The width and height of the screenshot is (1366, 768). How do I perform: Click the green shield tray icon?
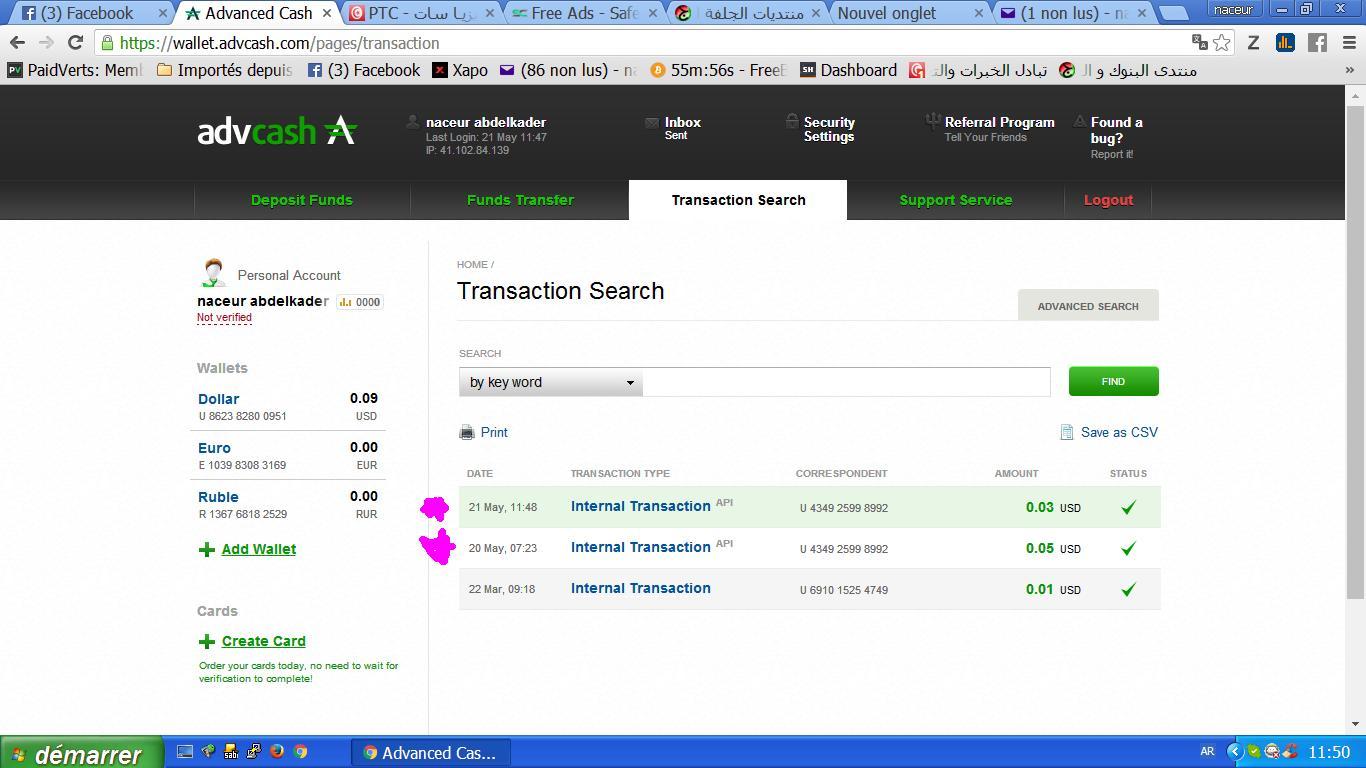(x=1254, y=752)
